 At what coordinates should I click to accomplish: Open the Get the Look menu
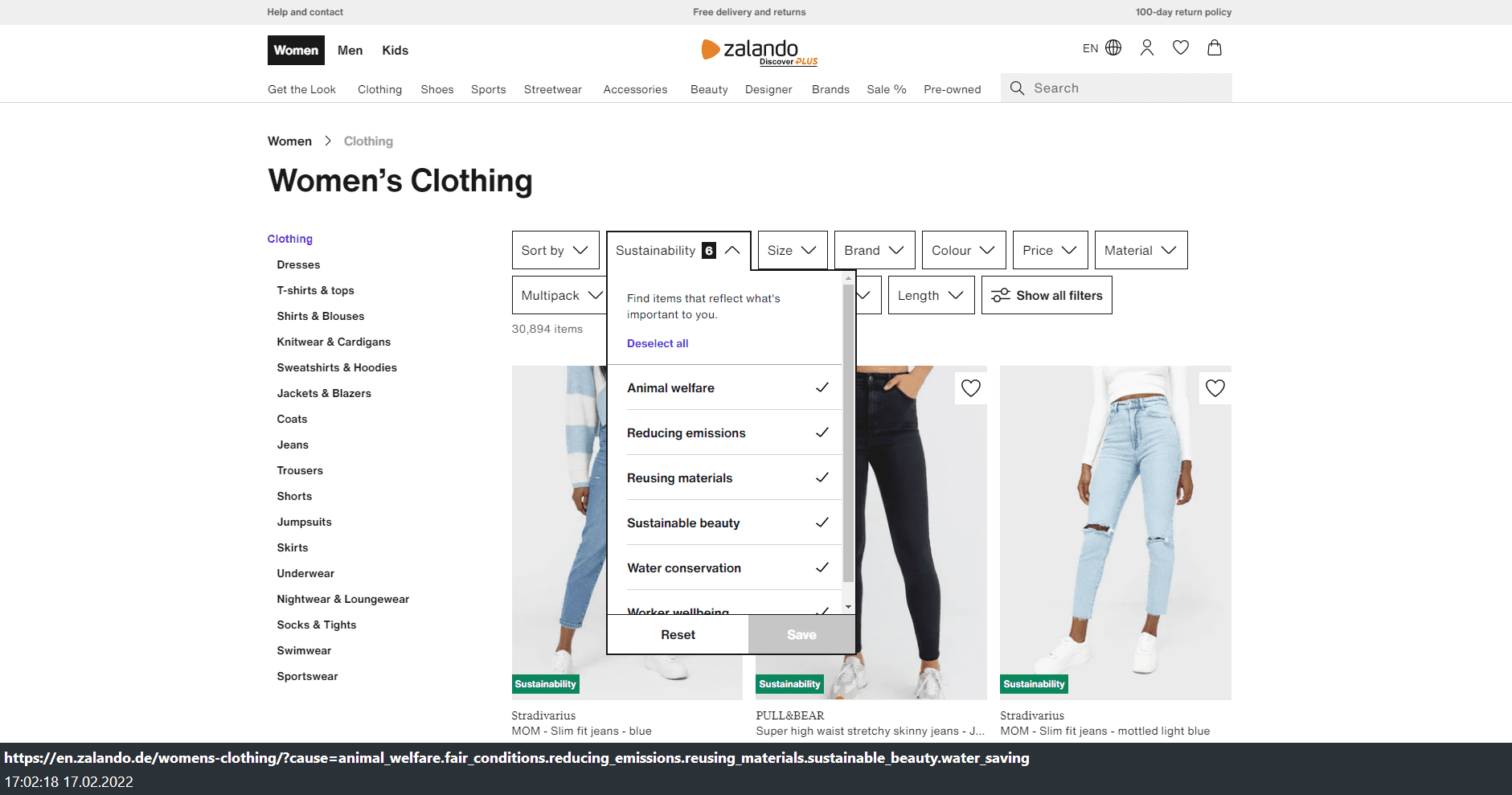point(301,89)
